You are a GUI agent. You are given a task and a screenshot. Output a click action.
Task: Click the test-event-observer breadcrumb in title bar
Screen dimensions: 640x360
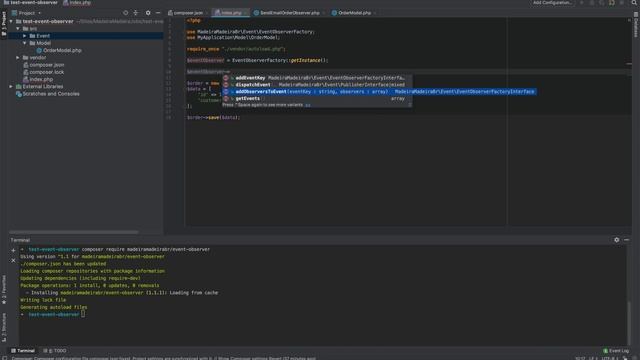pyautogui.click(x=31, y=2)
